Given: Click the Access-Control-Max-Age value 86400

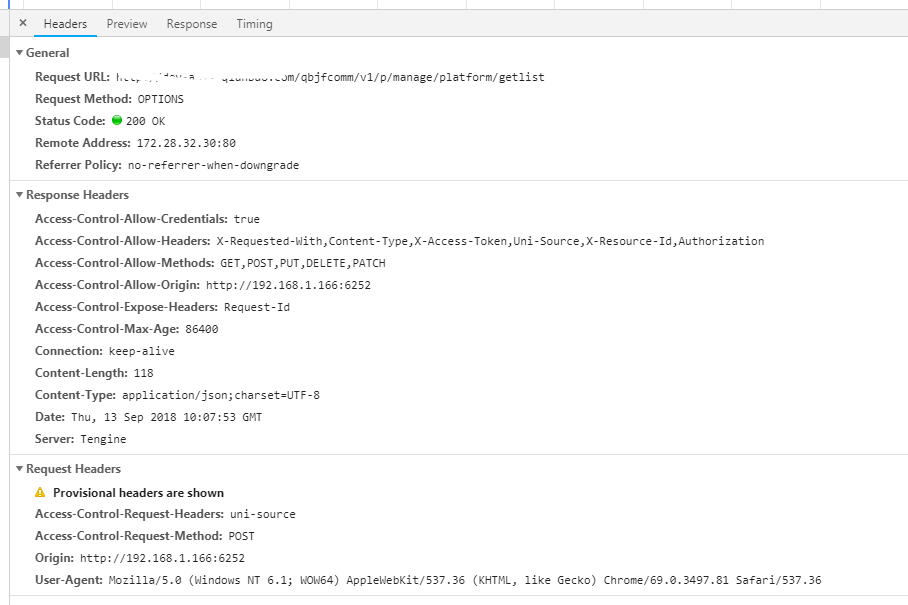Looking at the screenshot, I should [x=201, y=329].
